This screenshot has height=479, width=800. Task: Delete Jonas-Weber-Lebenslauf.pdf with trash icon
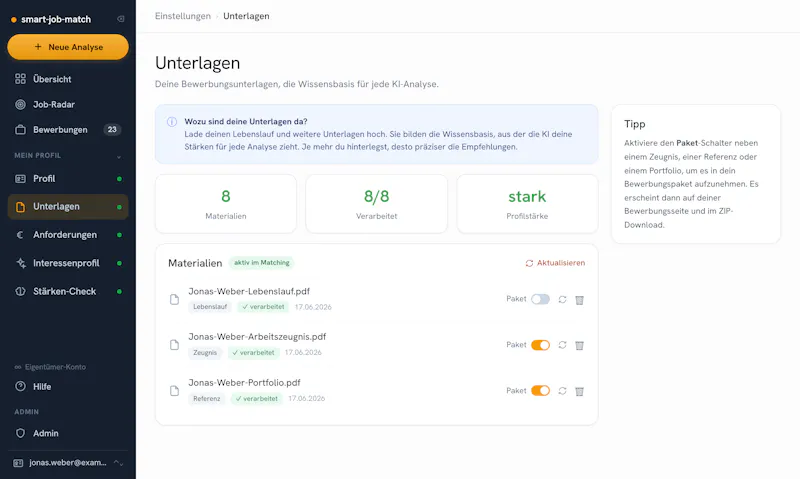click(x=579, y=300)
